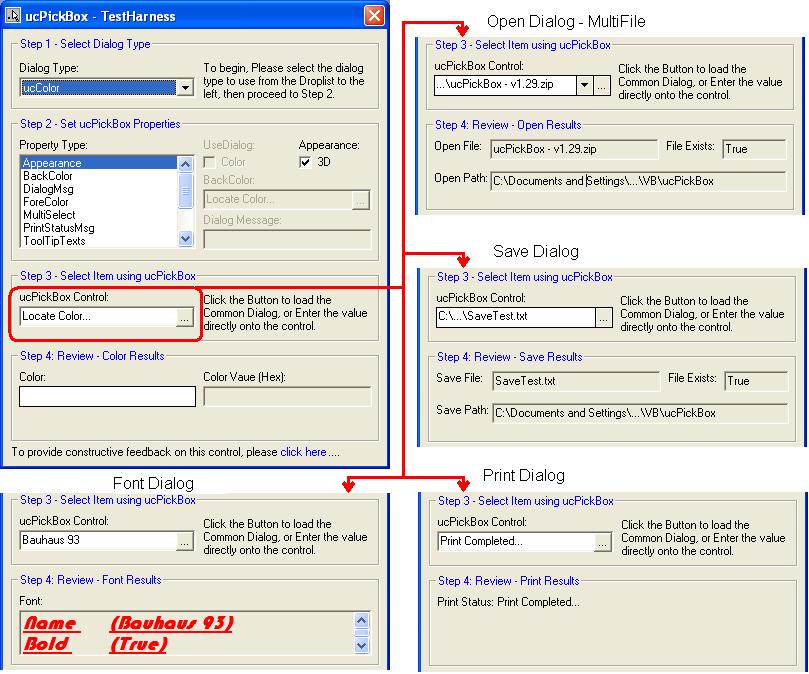Screen dimensions: 809x674
Task: Click the Locate Color input field
Action: point(96,316)
